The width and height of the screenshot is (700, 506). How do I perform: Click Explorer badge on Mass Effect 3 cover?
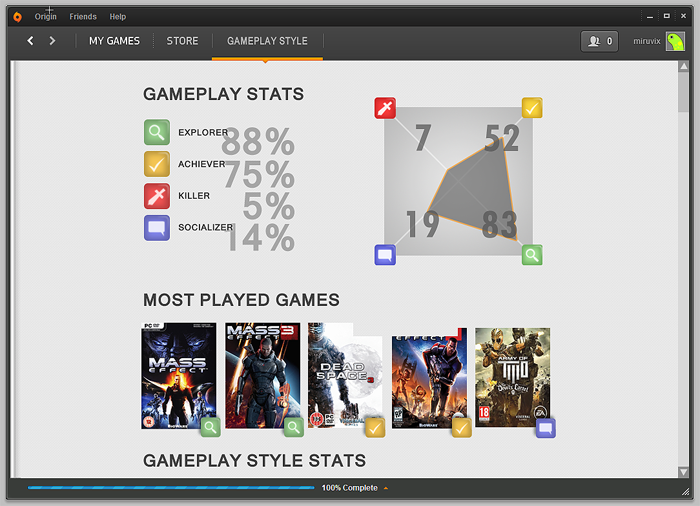point(294,427)
